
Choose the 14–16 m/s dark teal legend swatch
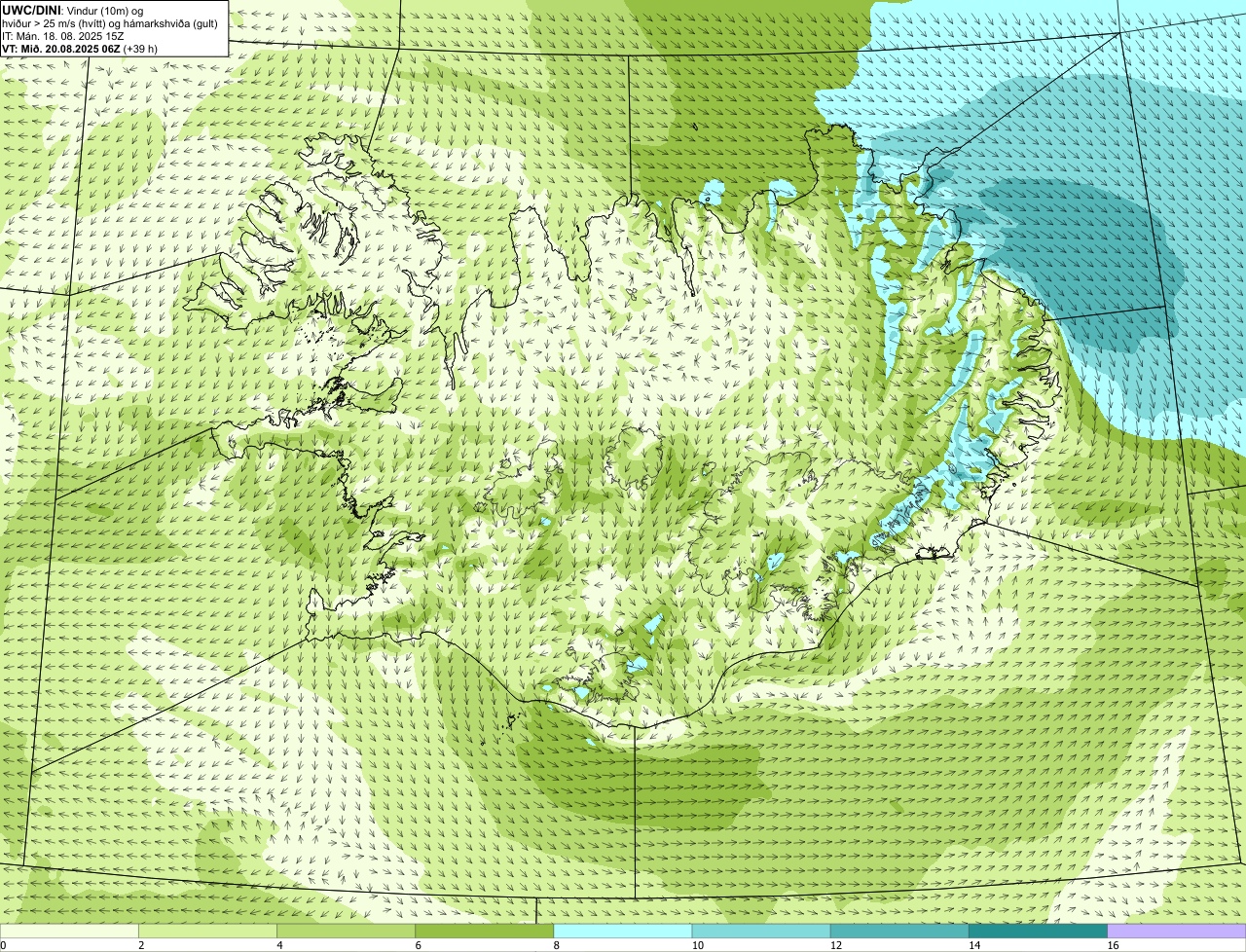pyautogui.click(x=1038, y=932)
